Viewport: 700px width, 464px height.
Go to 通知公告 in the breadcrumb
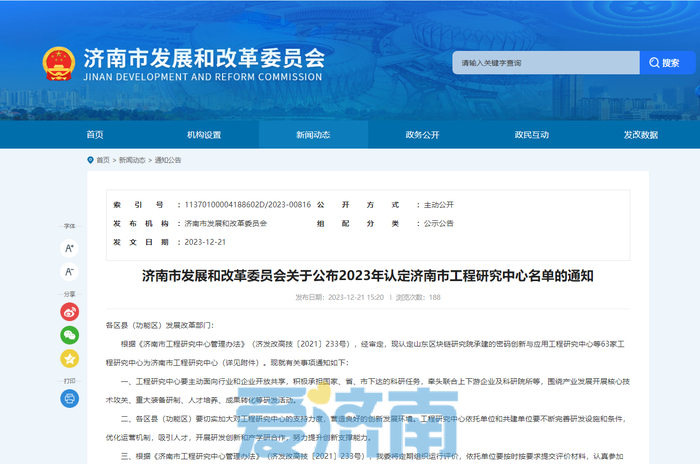tap(168, 160)
